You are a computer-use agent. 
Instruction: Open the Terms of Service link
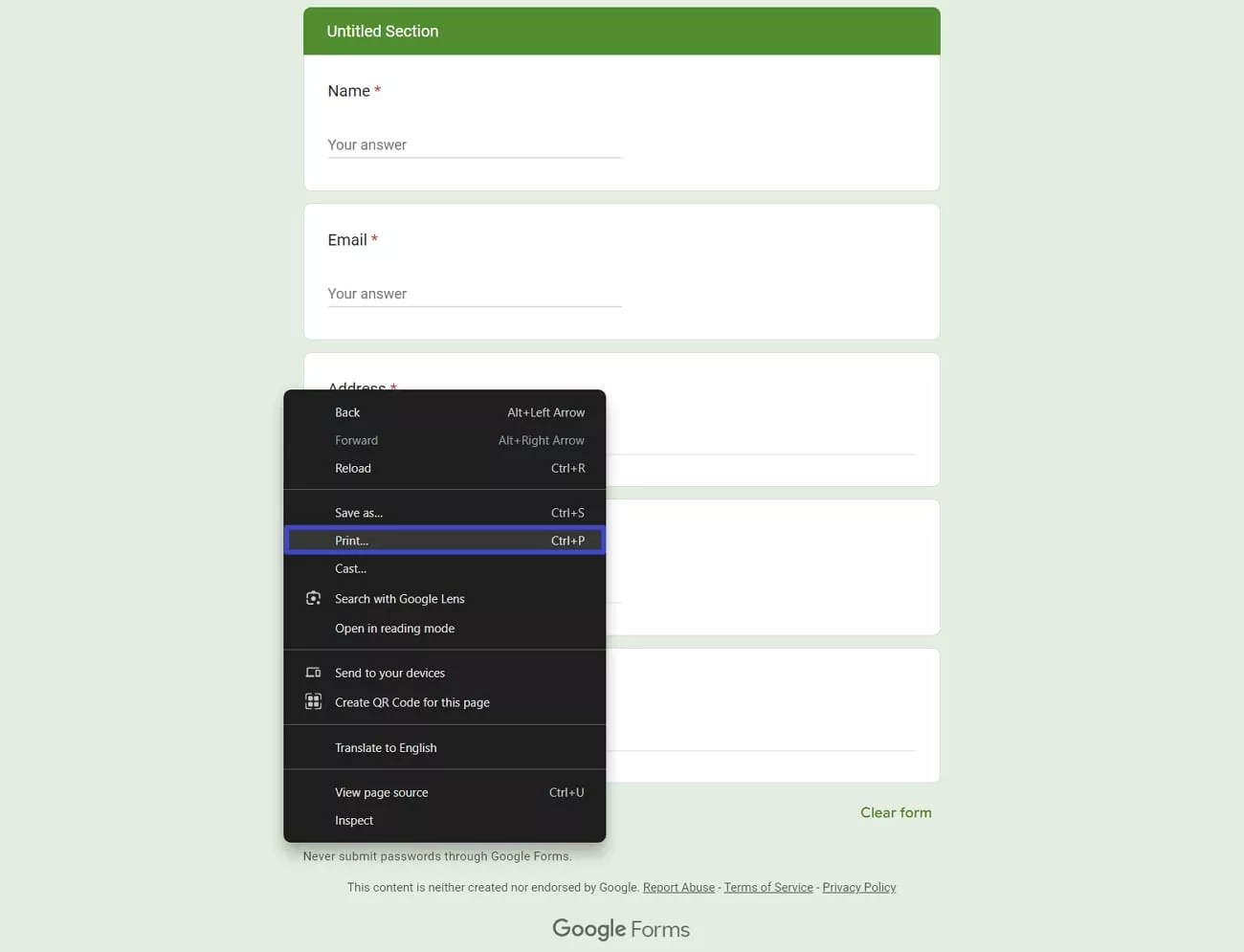(767, 887)
